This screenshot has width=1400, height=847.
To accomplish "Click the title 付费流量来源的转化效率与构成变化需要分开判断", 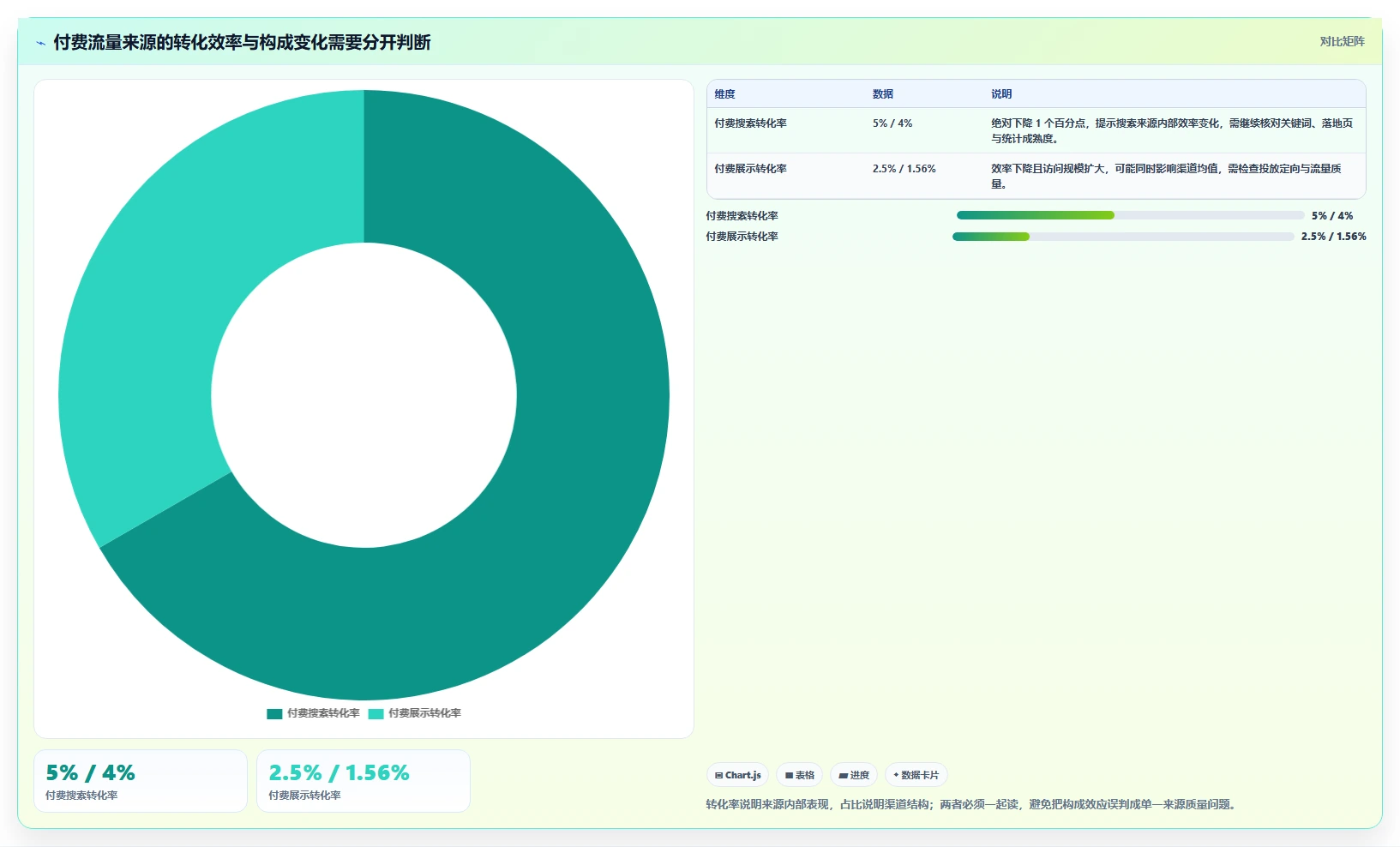I will pos(242,42).
